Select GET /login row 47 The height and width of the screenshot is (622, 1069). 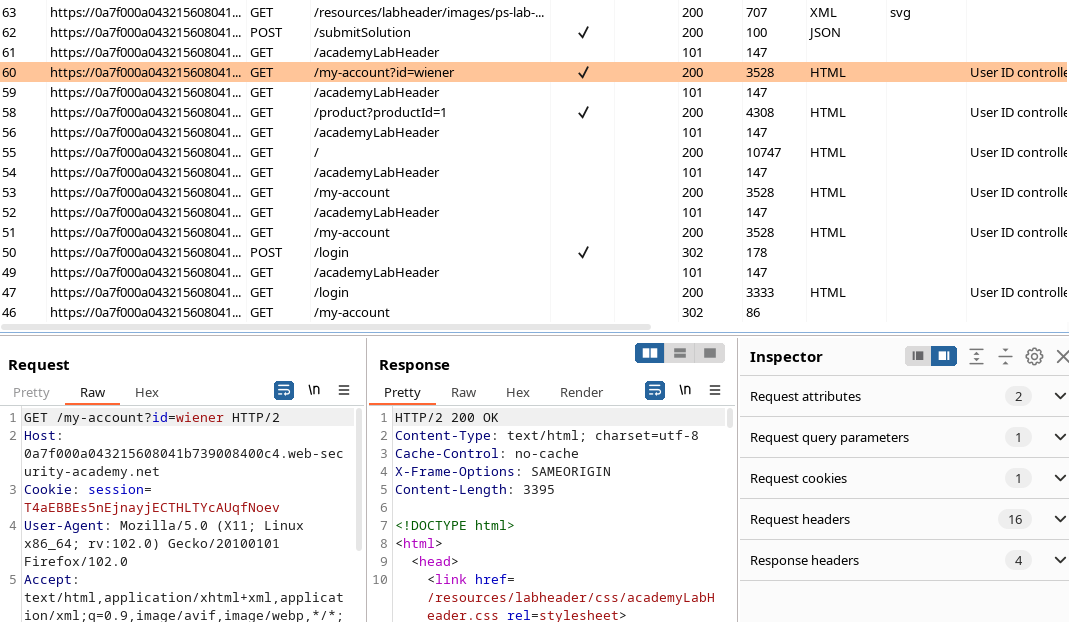(534, 293)
